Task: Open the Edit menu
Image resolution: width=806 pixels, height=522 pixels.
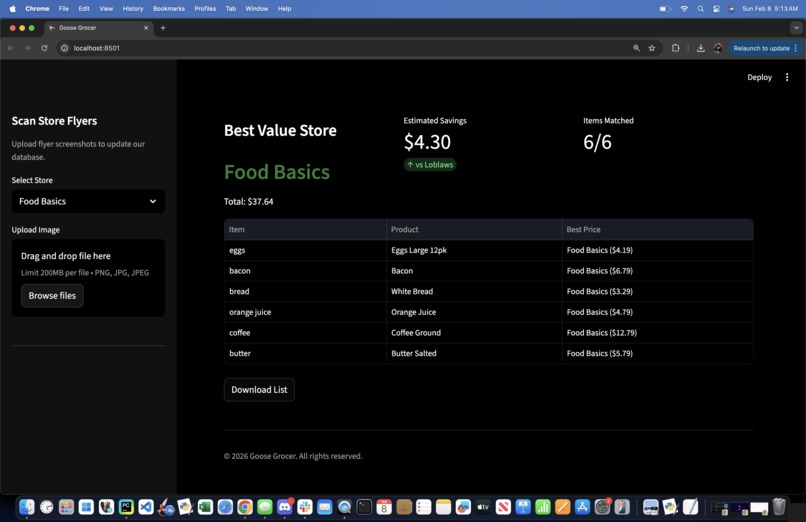Action: click(x=84, y=9)
